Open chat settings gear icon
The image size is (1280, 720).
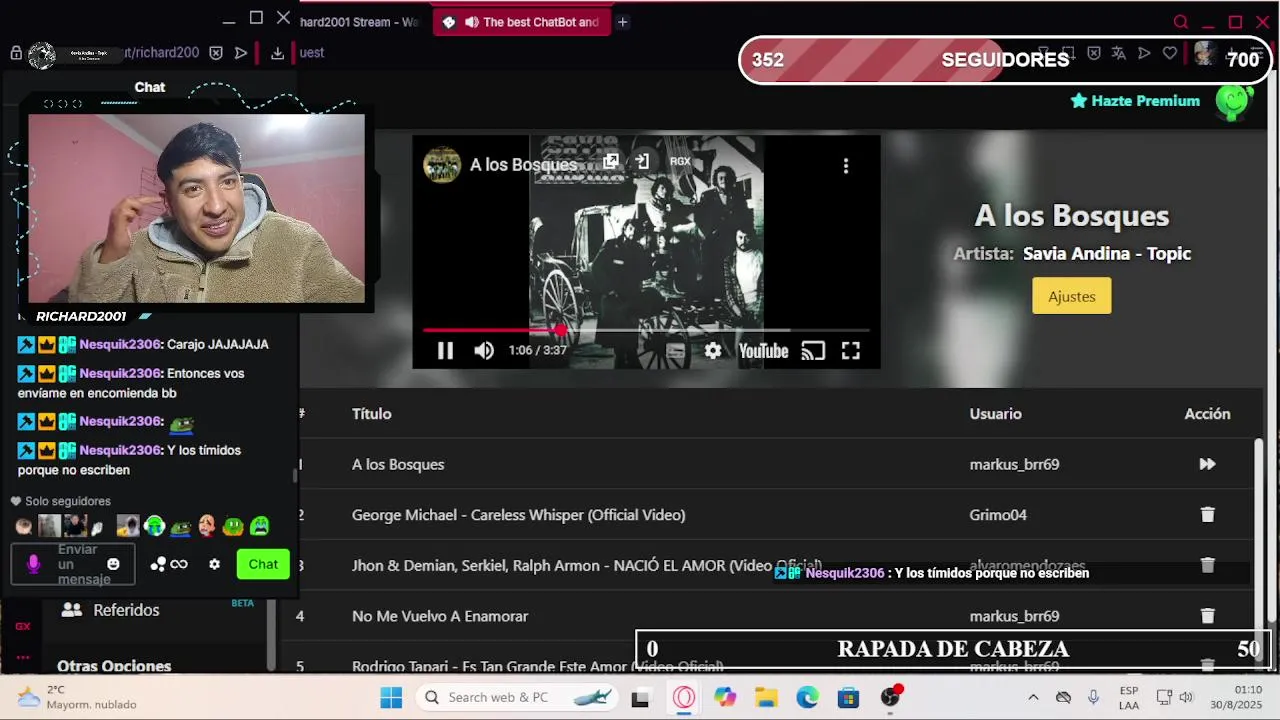214,564
